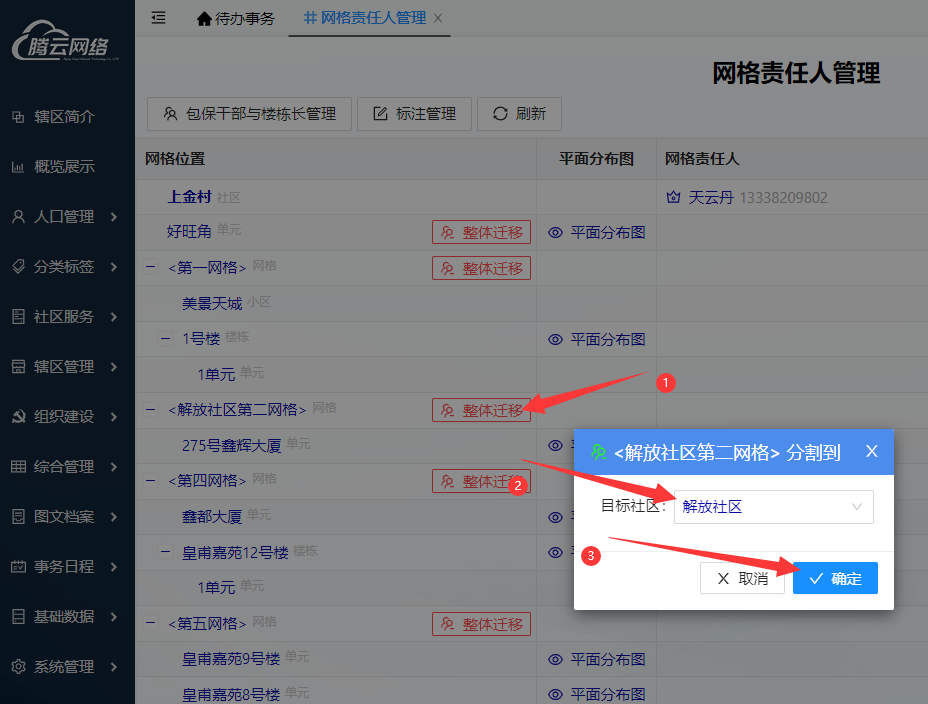Click 整体迁移 for <解放社区第二网格>
This screenshot has width=928, height=704.
481,410
